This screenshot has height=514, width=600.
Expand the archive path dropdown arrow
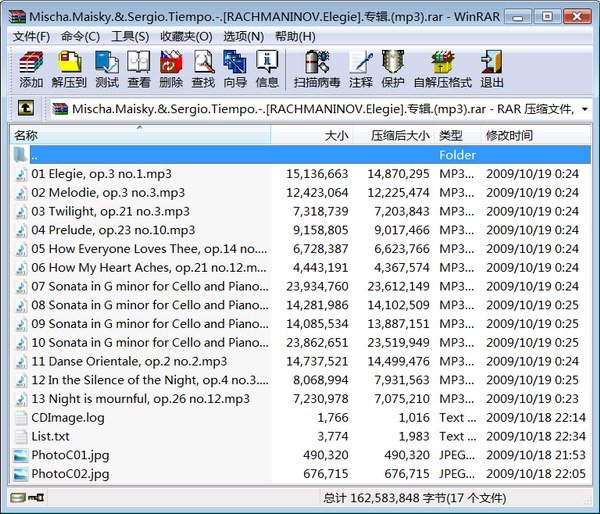(584, 109)
